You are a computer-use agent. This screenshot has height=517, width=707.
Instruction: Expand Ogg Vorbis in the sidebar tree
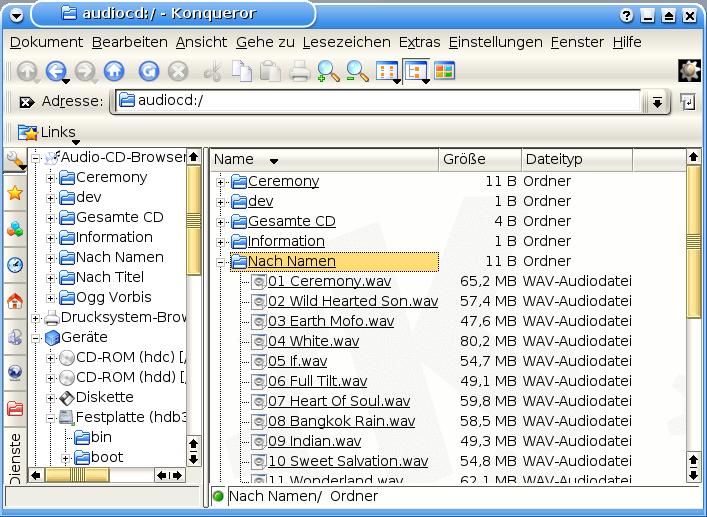tap(50, 298)
